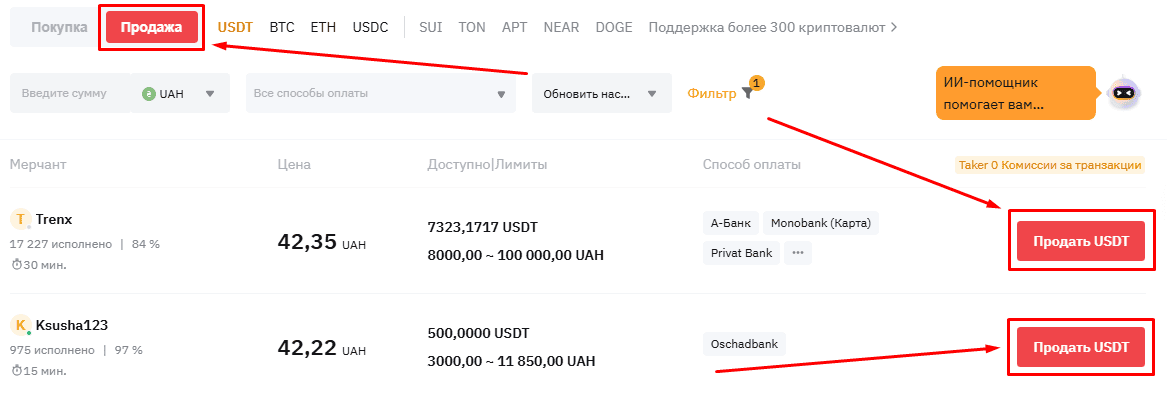Click Trenx 30 мин. timer icon
1167x398 pixels.
pos(16,264)
